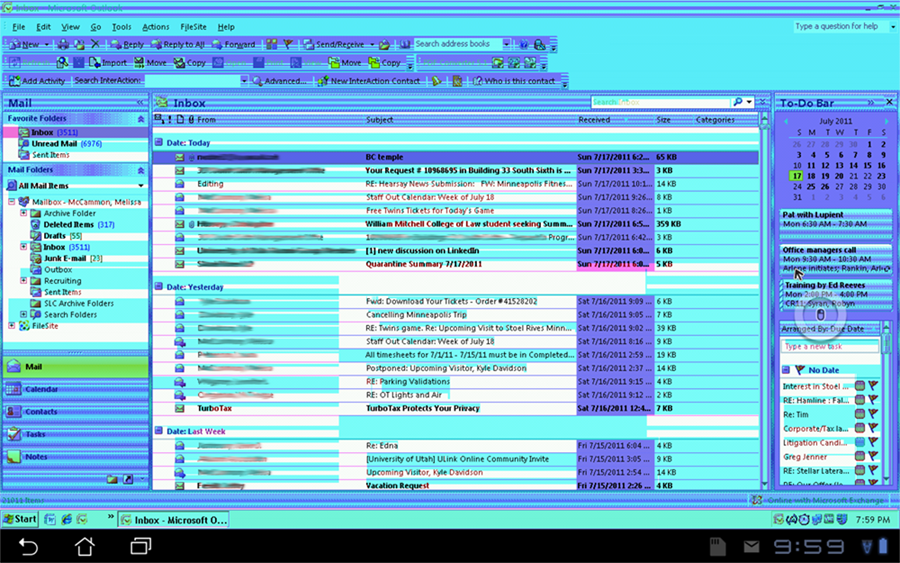Viewport: 900px width, 563px height.
Task: Click the Print icon in the toolbar
Action: pyautogui.click(x=63, y=44)
